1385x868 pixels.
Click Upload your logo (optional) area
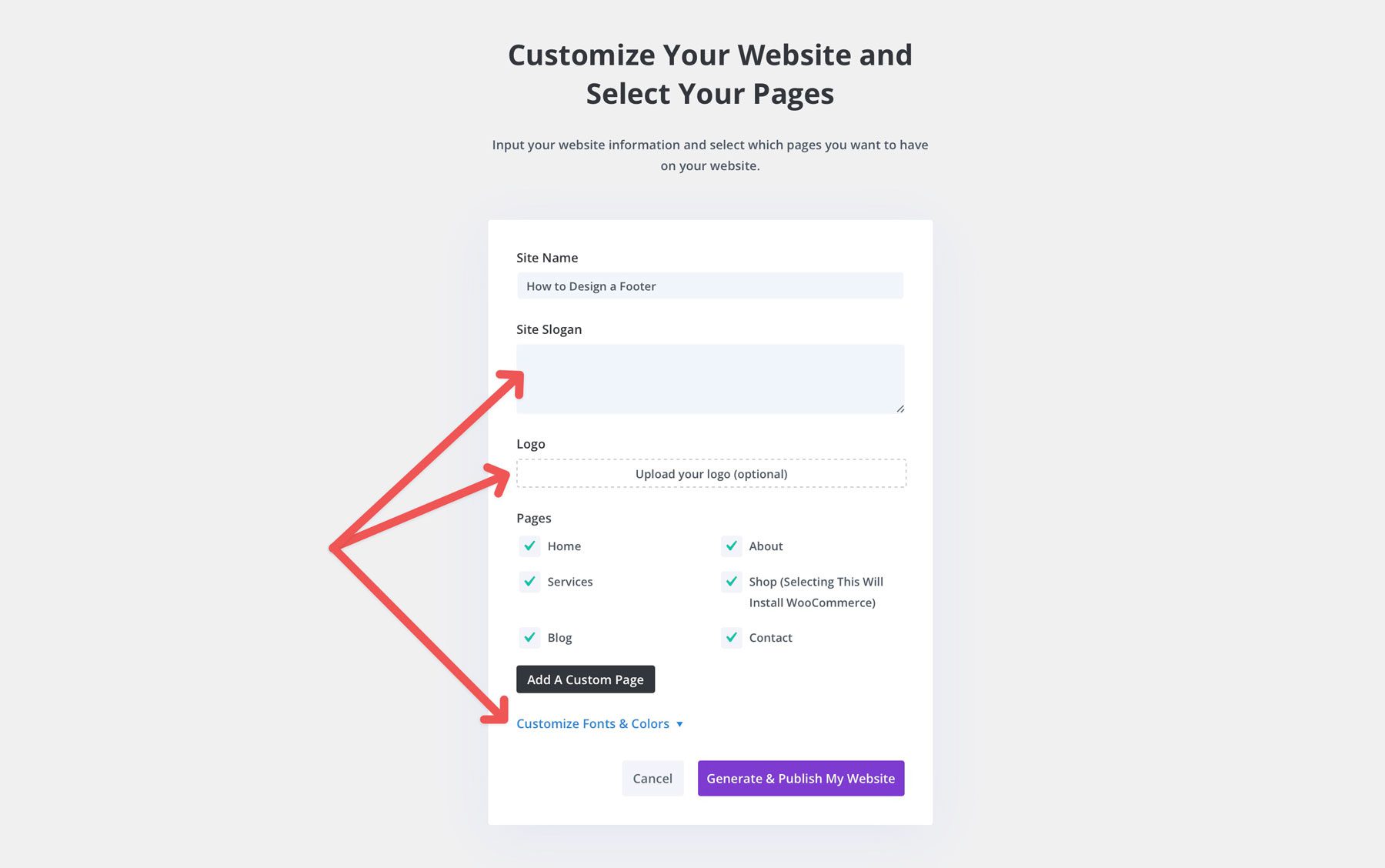coord(710,473)
